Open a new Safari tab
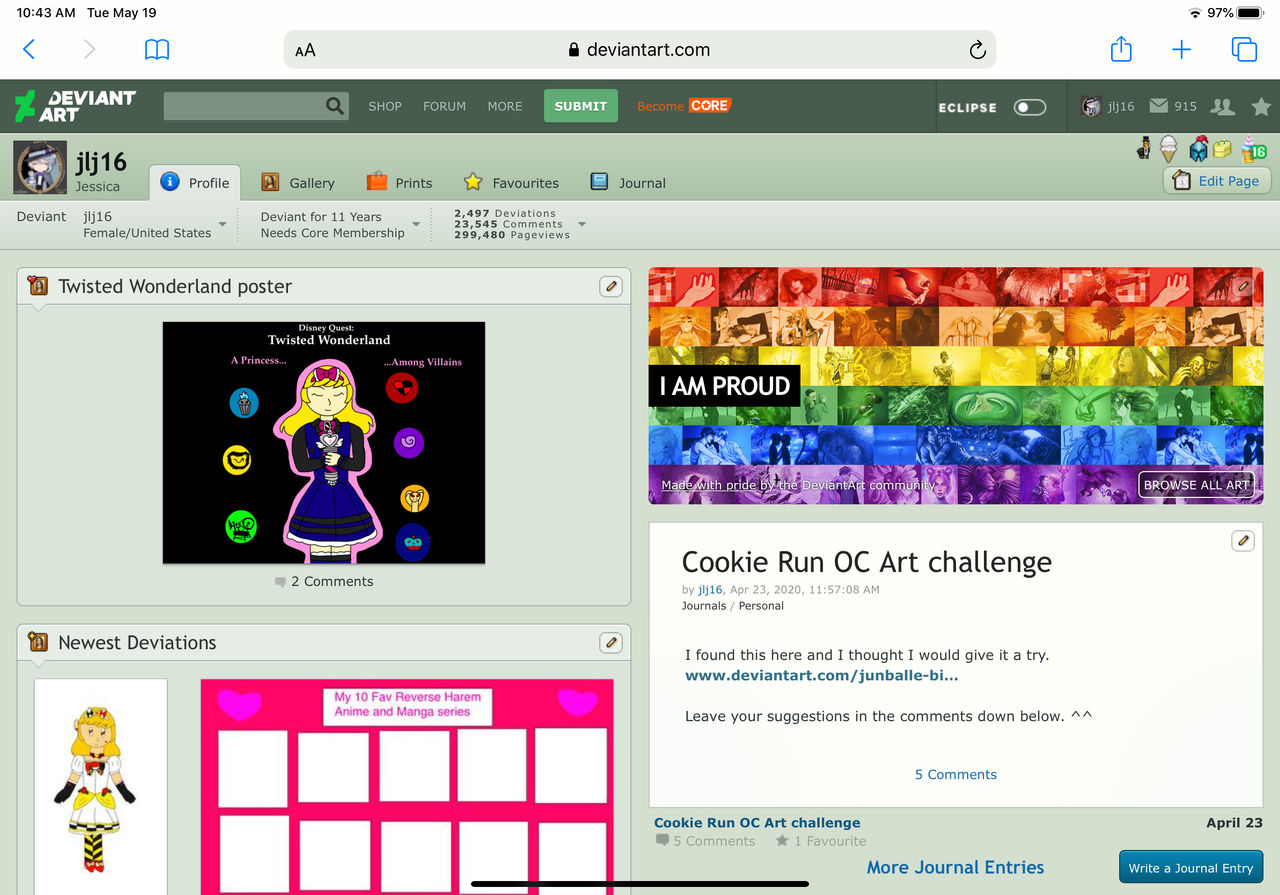1280x895 pixels. 1182,49
